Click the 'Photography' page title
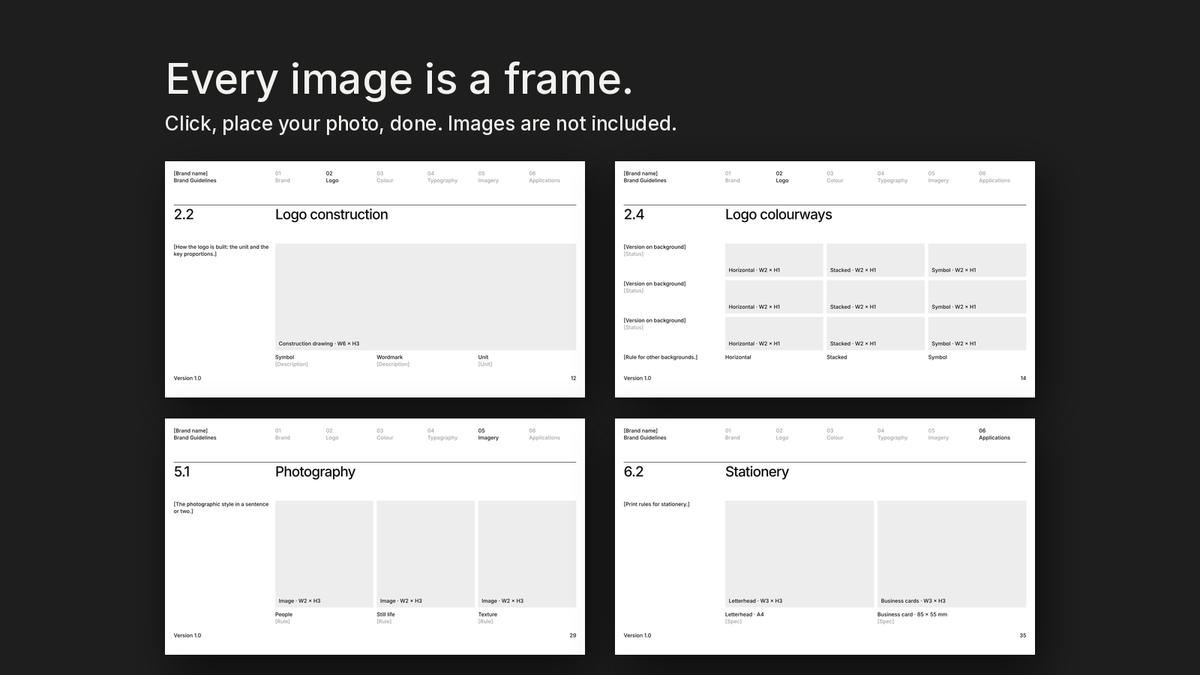 pos(315,472)
